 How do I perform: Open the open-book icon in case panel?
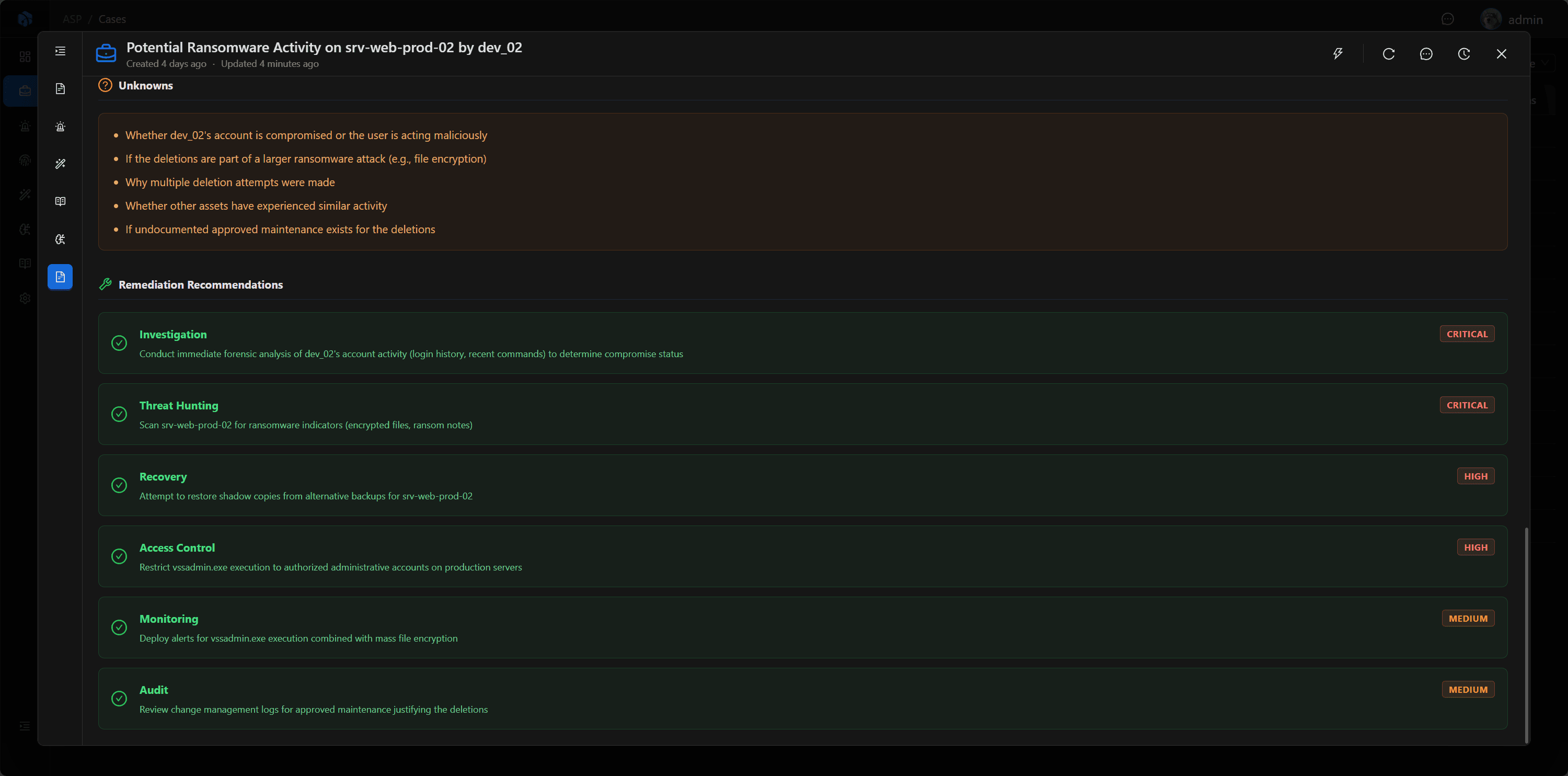[x=60, y=202]
